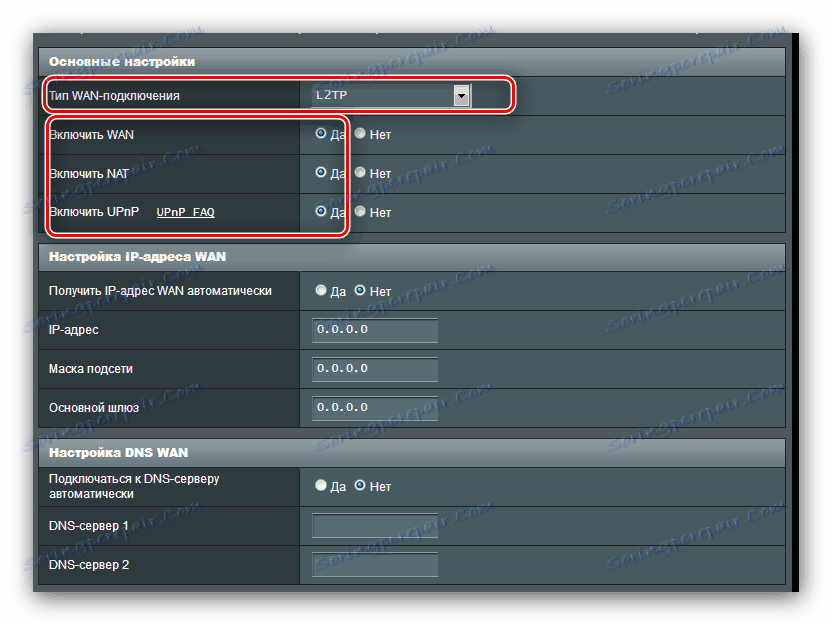Select Нет for Включить UPnP
The height and width of the screenshot is (625, 832).
(360, 211)
